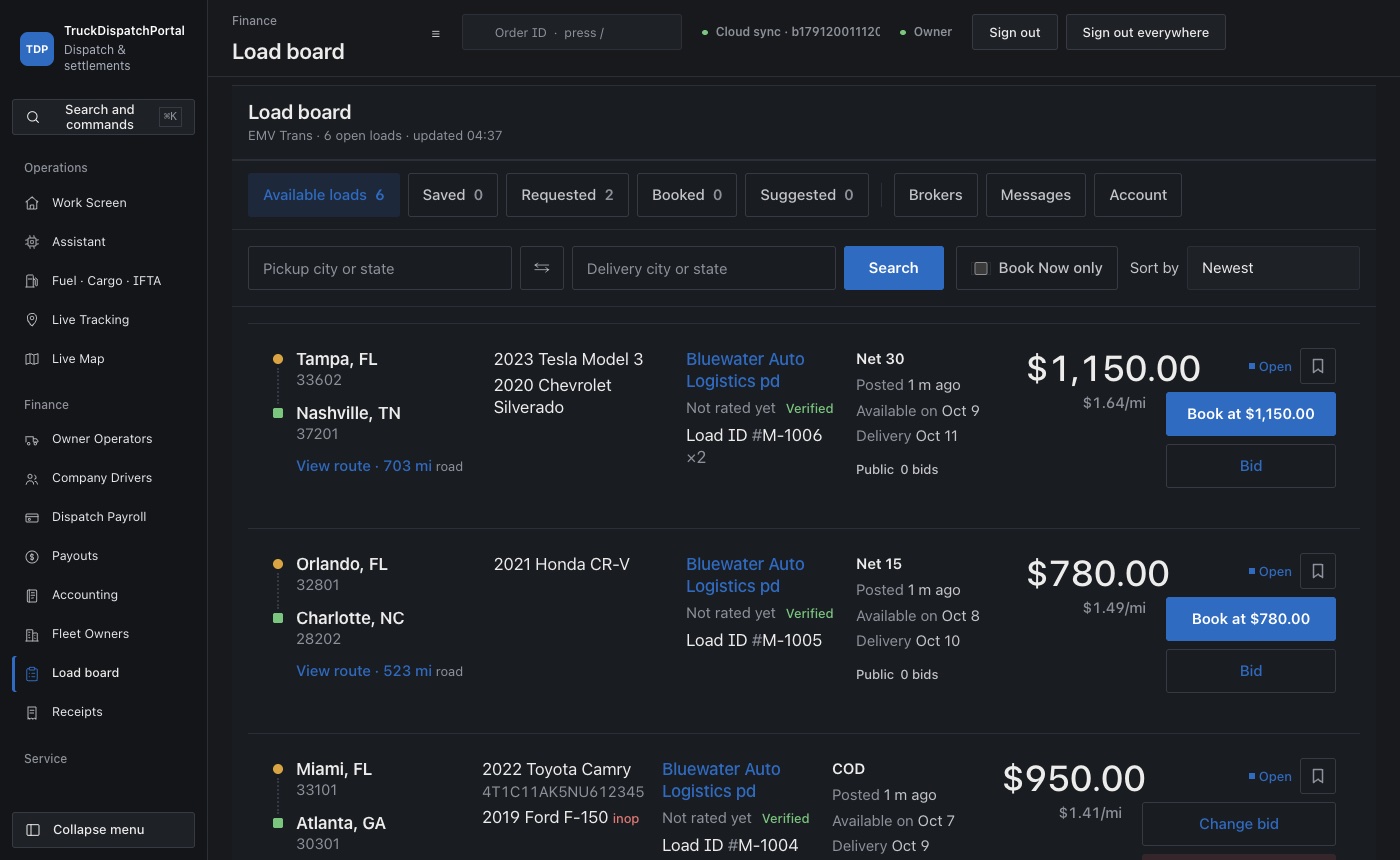Bookmark the Tampa to Nashville load
The width and height of the screenshot is (1400, 860).
tap(1318, 366)
